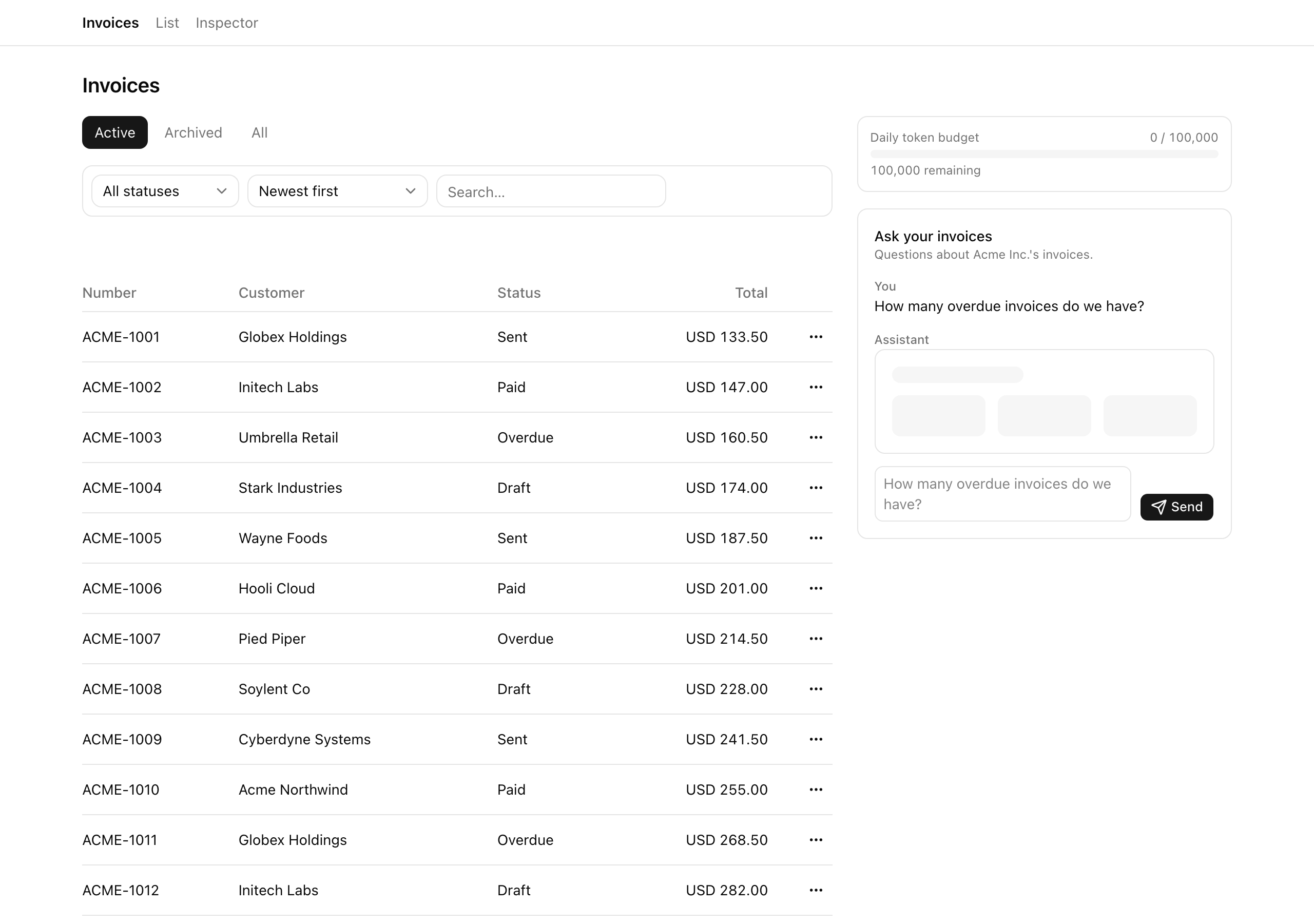Sort by the Customer column header
1314x924 pixels.
(272, 293)
